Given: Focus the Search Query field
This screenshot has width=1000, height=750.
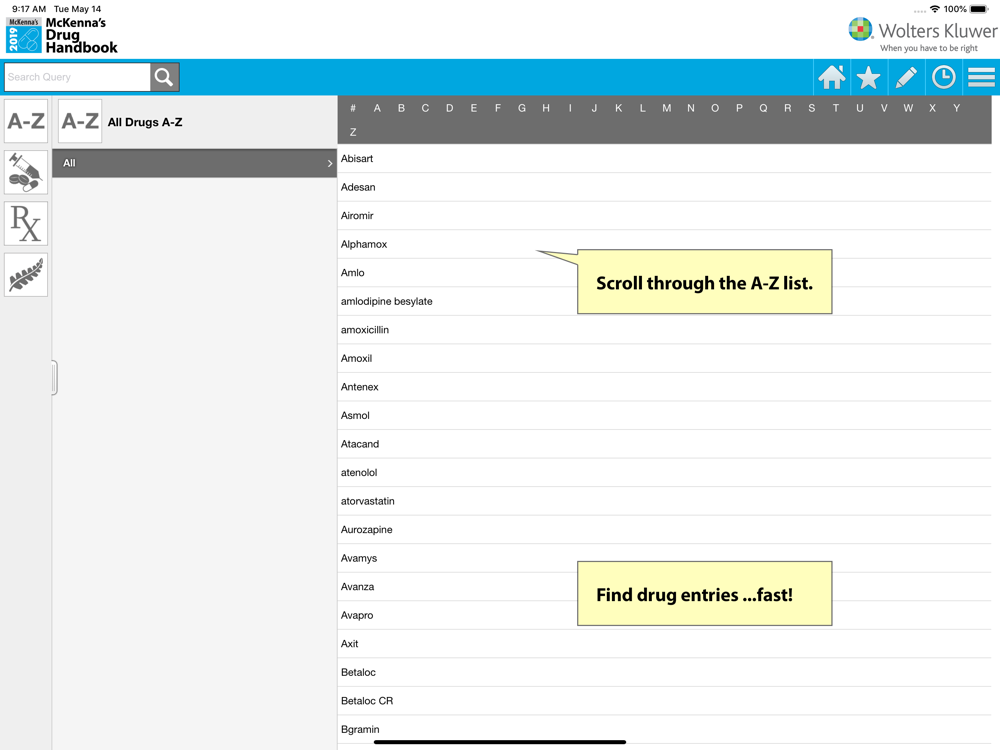Looking at the screenshot, I should pyautogui.click(x=77, y=77).
